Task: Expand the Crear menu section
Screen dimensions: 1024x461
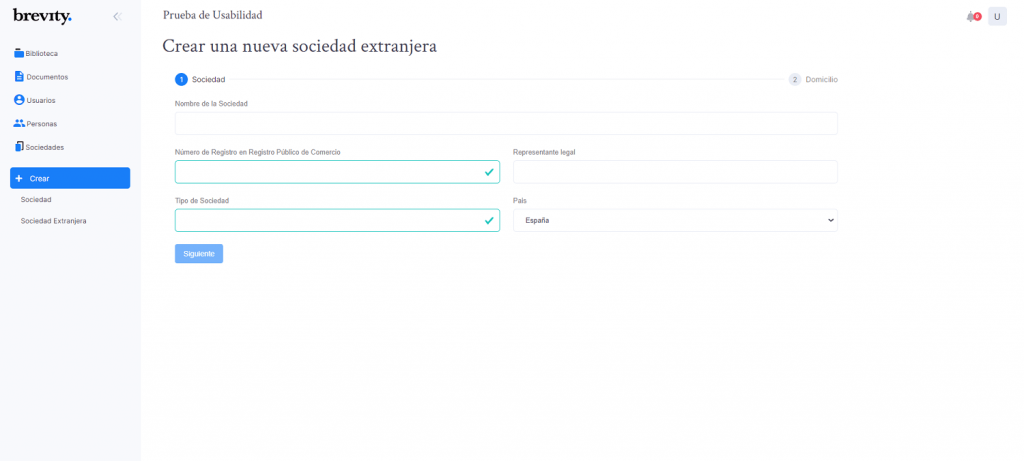Action: (70, 178)
